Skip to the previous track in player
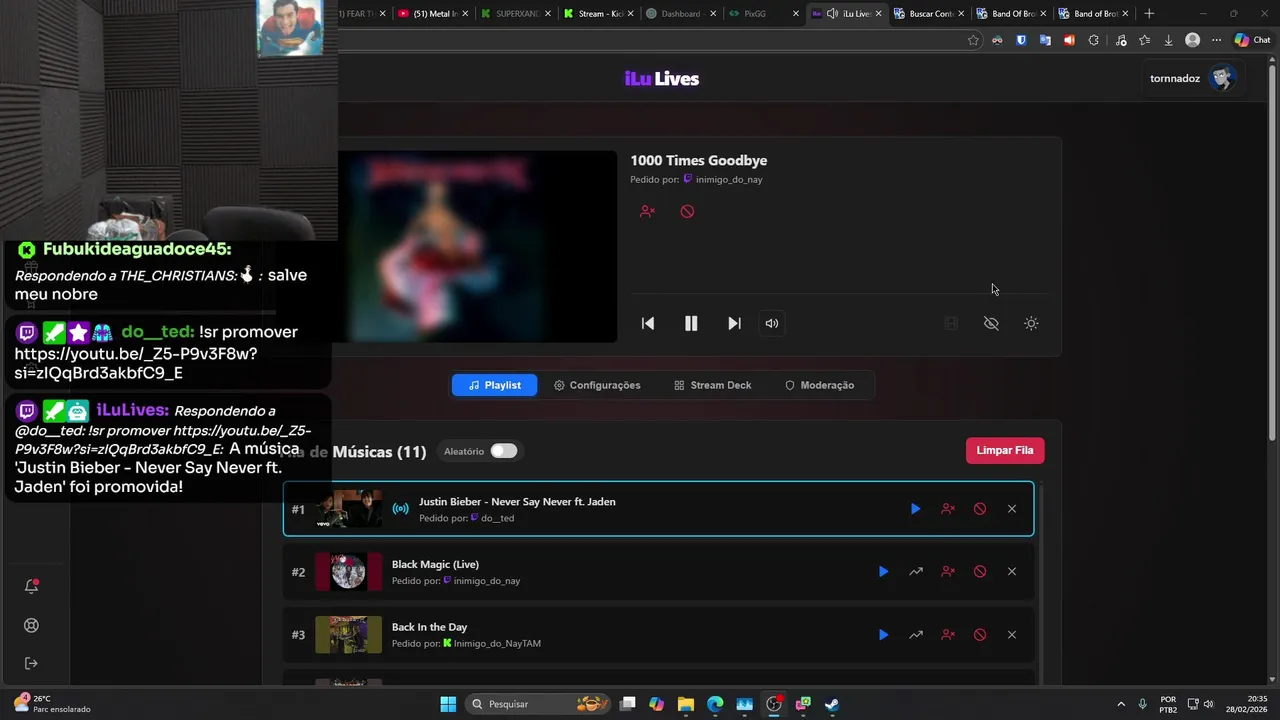Viewport: 1280px width, 720px height. (648, 323)
